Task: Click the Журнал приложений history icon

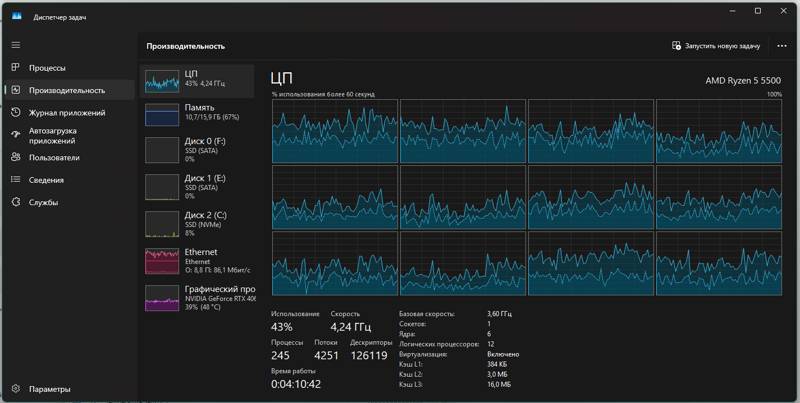Action: click(16, 113)
